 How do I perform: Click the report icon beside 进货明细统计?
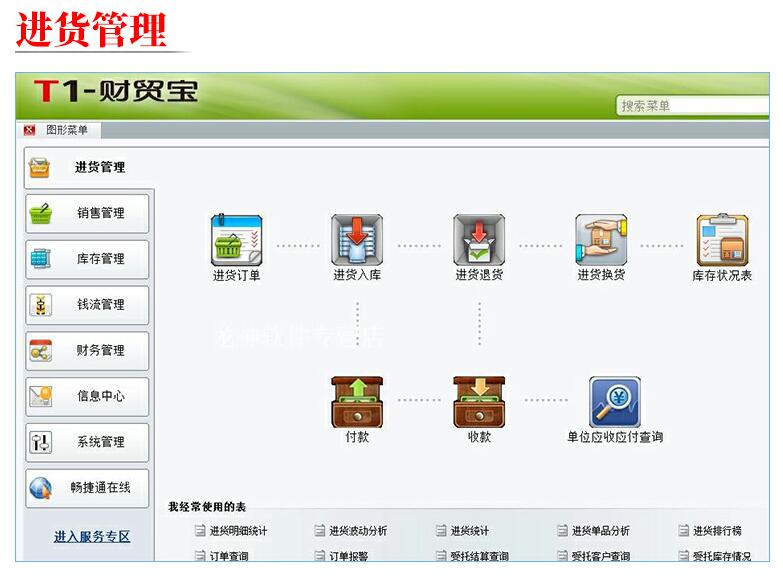[200, 531]
